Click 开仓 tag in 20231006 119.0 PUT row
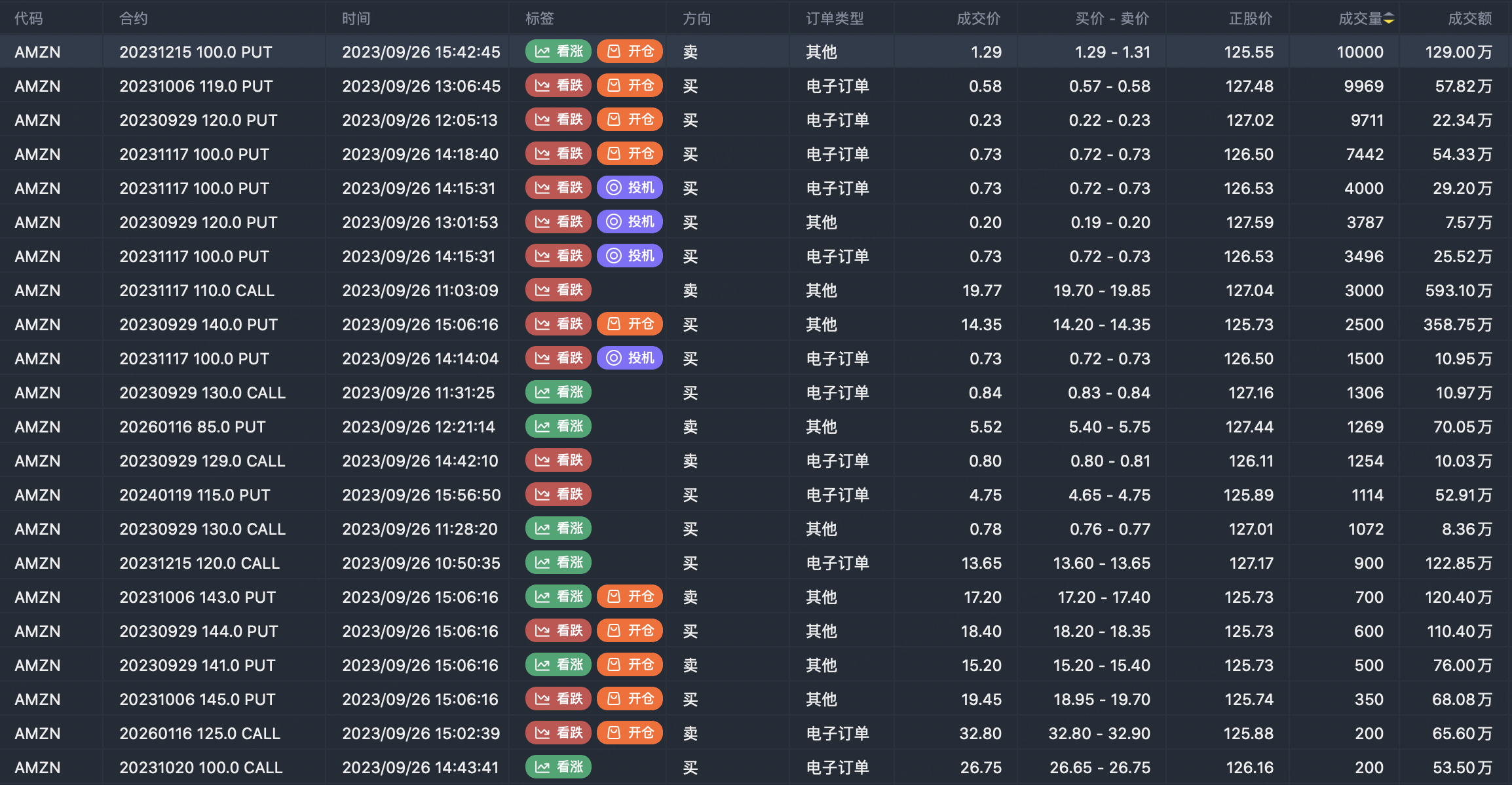Viewport: 1512px width, 785px height. (630, 85)
